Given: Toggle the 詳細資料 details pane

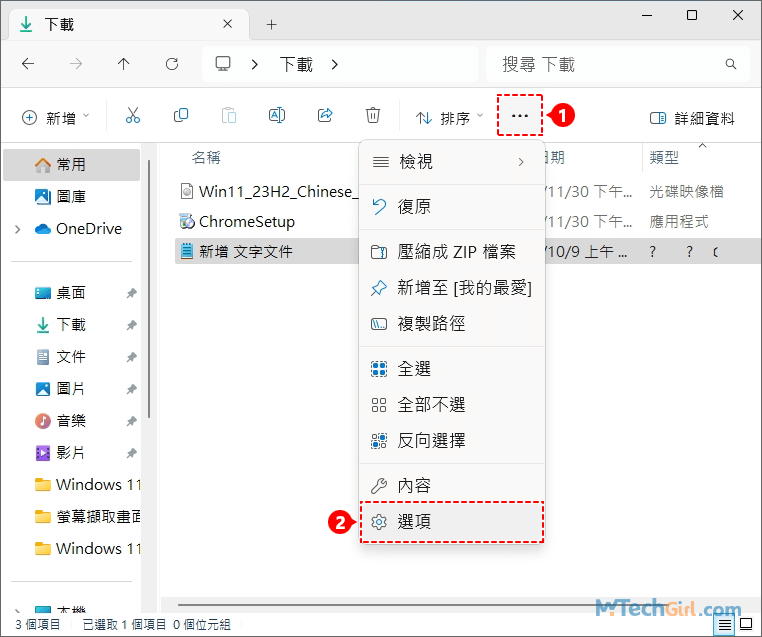Looking at the screenshot, I should [692, 118].
